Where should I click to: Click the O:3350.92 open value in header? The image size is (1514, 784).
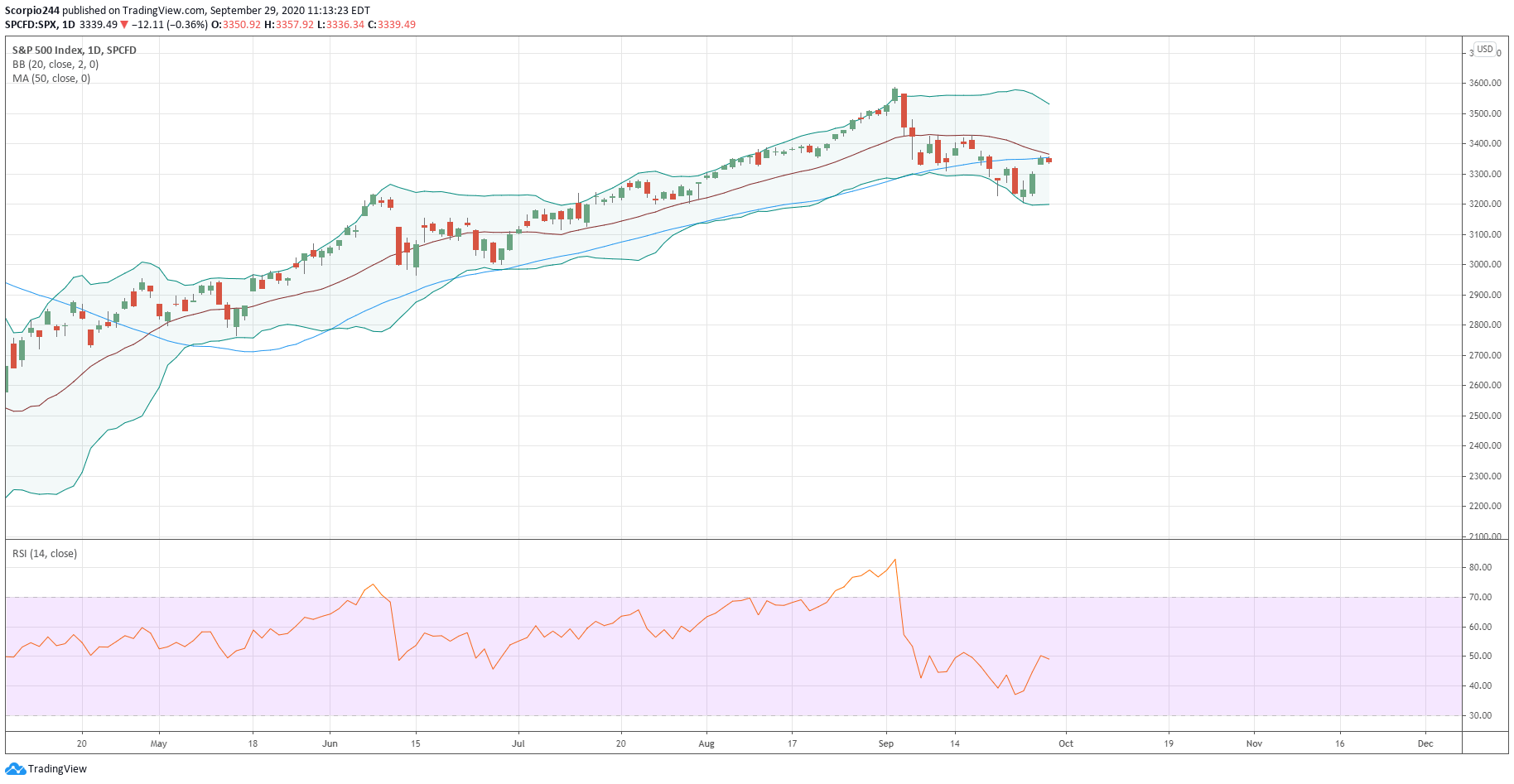click(x=236, y=25)
